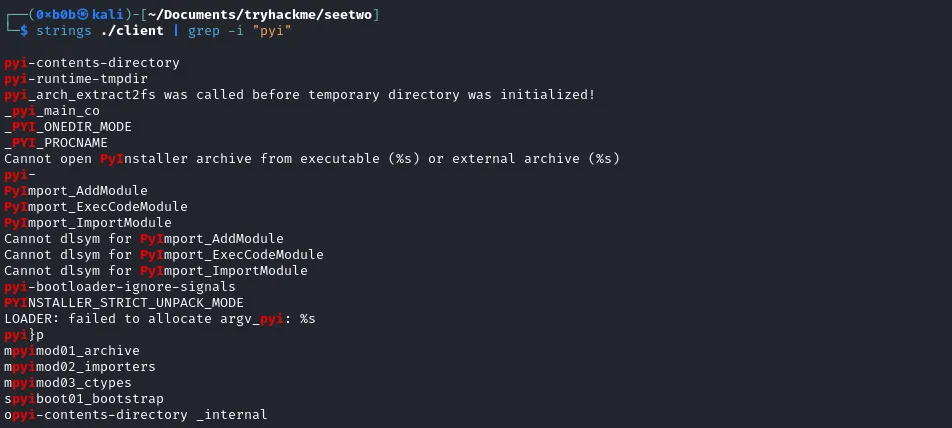Click the 'PyImport_ExecCodeModule' output line
952x428 pixels.
(96, 207)
